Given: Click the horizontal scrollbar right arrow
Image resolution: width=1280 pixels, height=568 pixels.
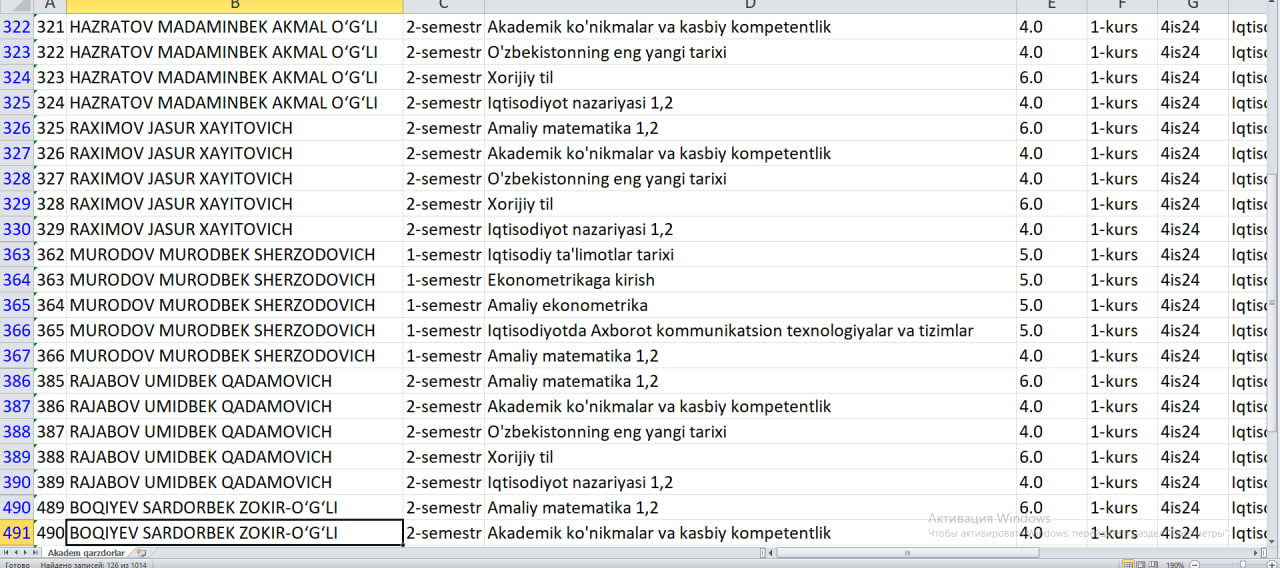Looking at the screenshot, I should [x=1255, y=553].
